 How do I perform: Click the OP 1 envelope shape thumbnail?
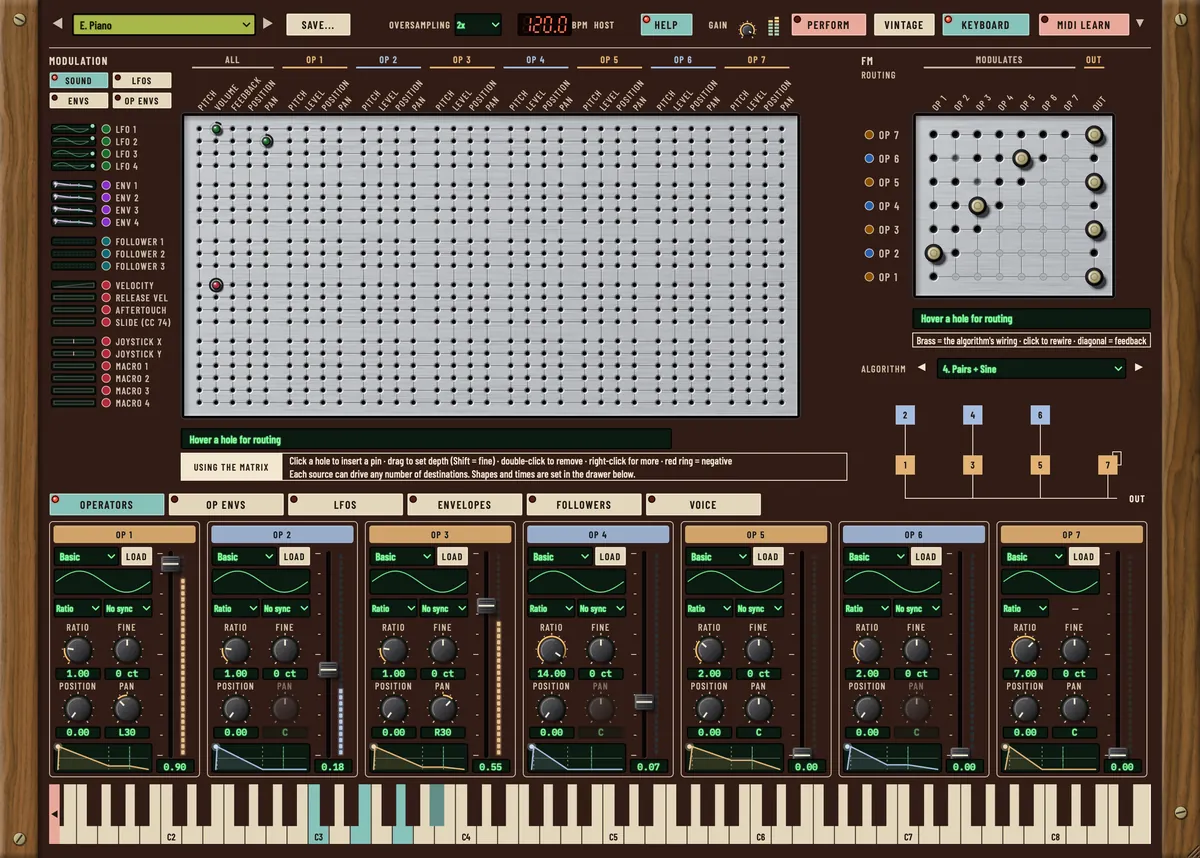104,759
